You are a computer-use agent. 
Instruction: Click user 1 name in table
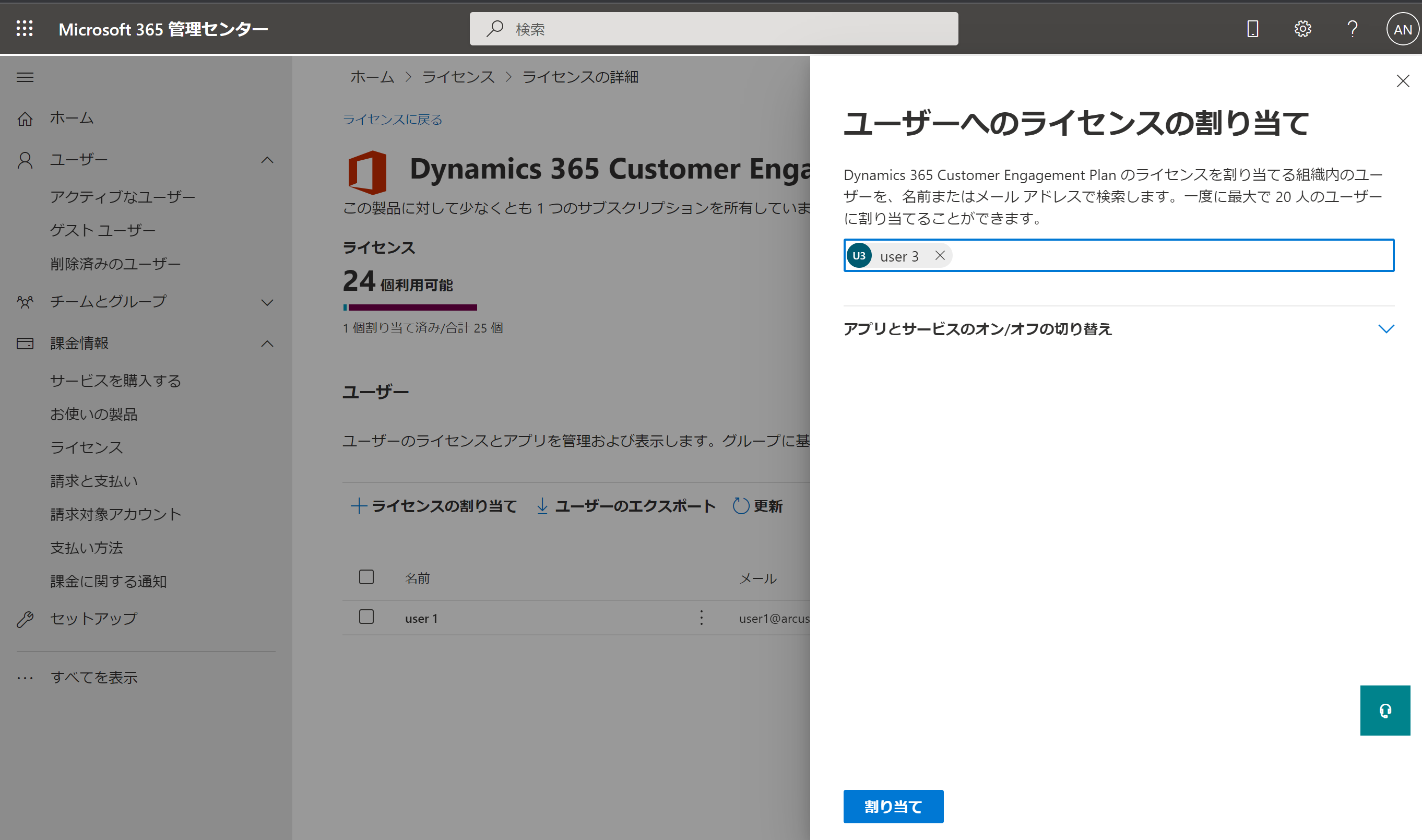click(x=422, y=619)
